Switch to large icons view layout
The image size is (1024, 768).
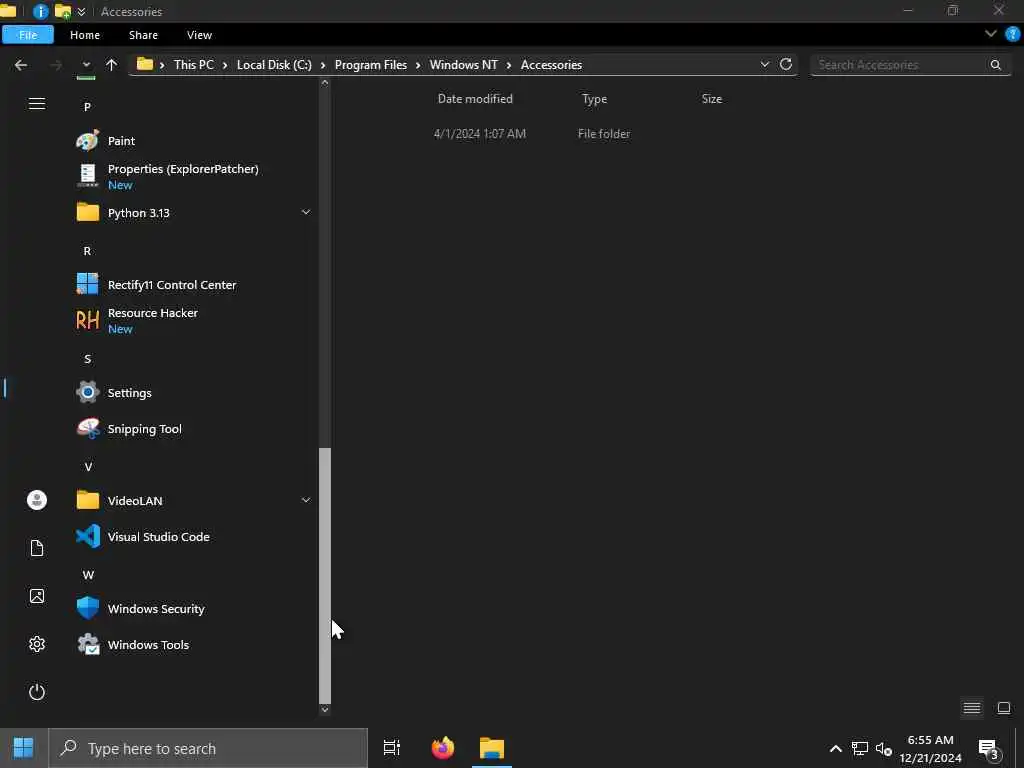(x=1004, y=708)
